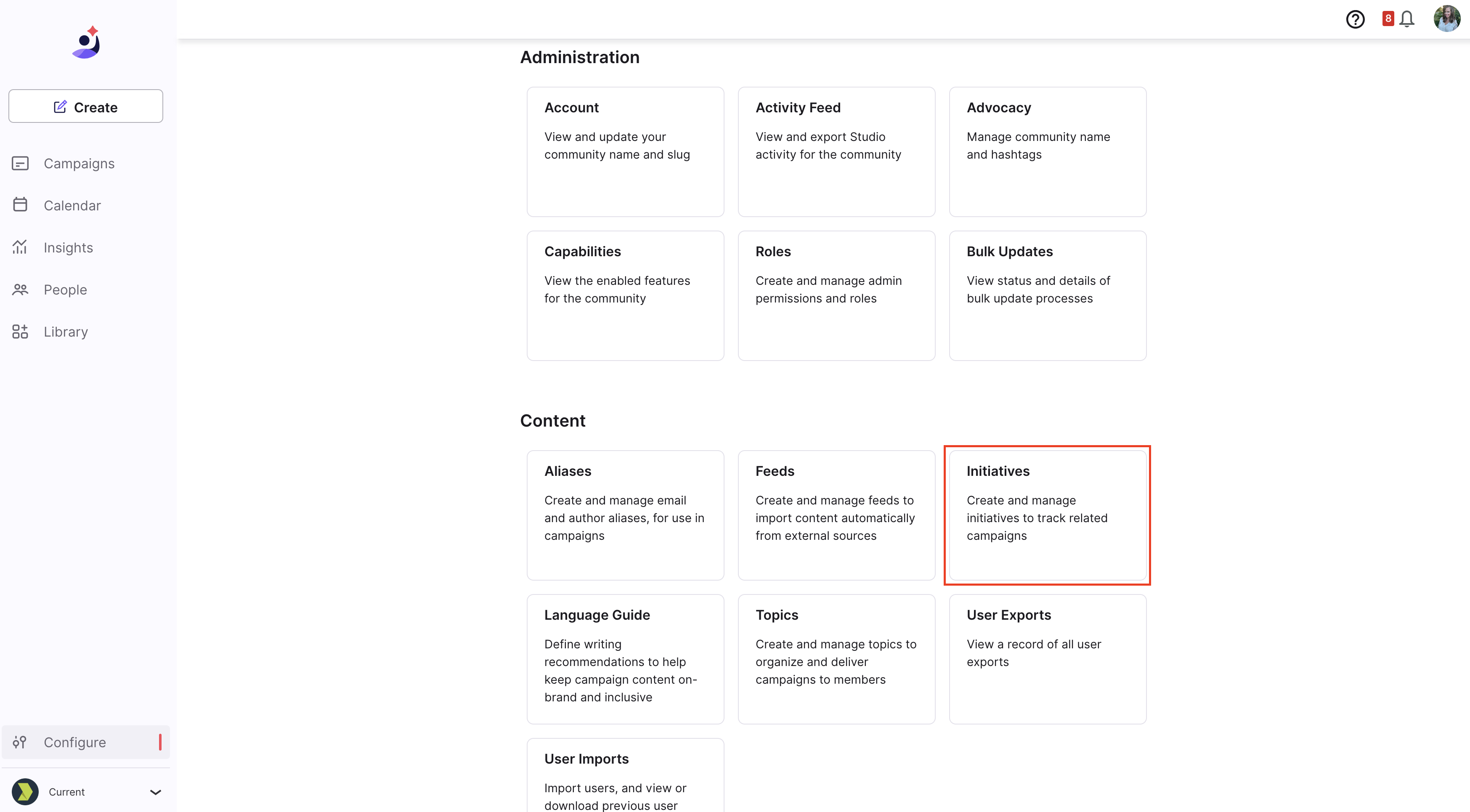Image resolution: width=1470 pixels, height=812 pixels.
Task: Select the Language Guide card
Action: coord(625,659)
